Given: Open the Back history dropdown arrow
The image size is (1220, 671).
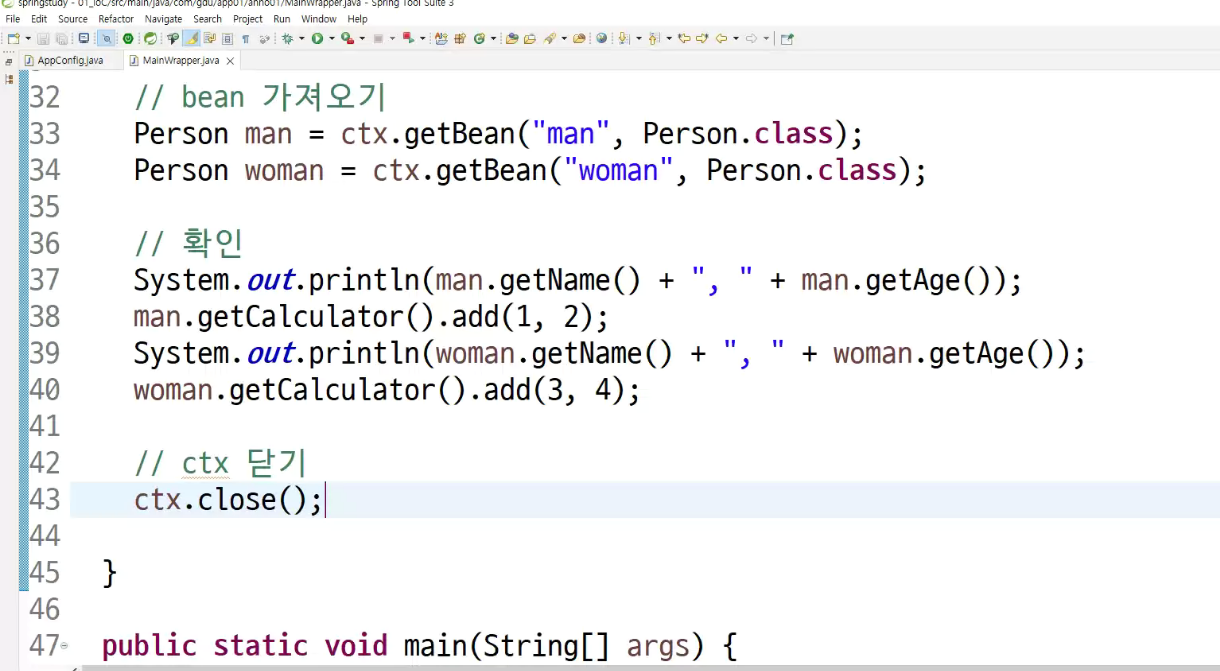Looking at the screenshot, I should tap(735, 39).
